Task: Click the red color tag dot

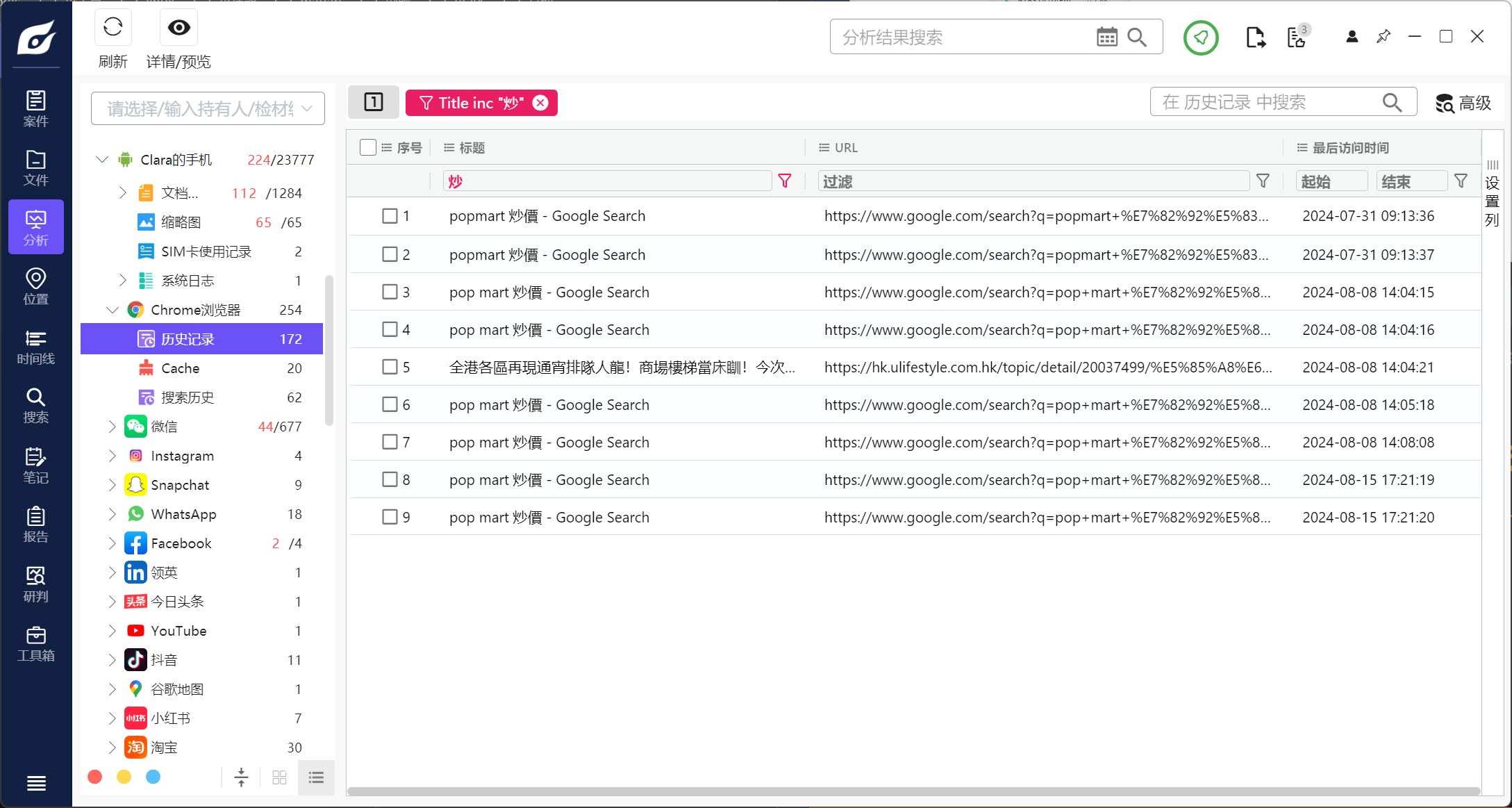Action: click(95, 777)
